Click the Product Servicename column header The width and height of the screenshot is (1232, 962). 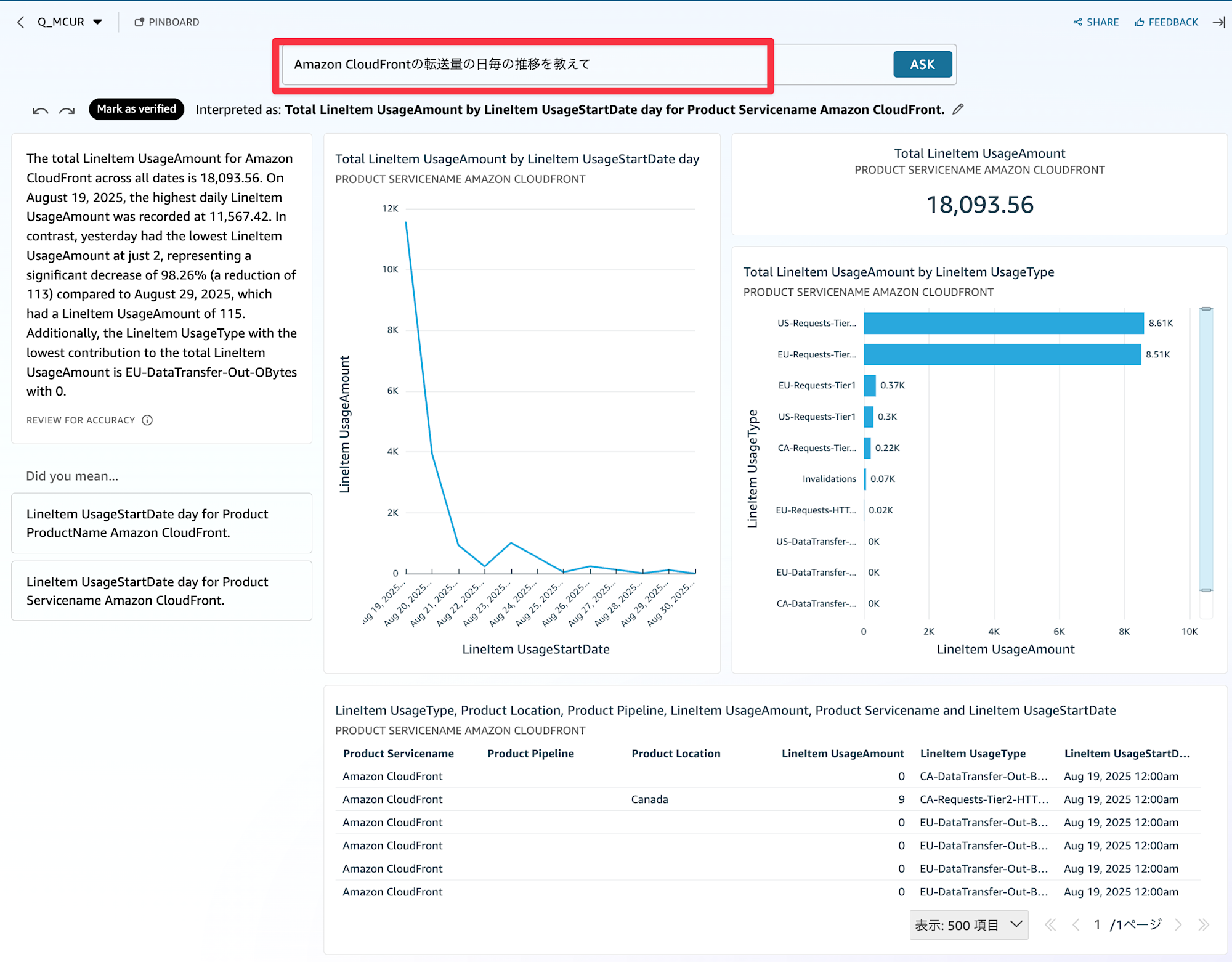tap(399, 754)
